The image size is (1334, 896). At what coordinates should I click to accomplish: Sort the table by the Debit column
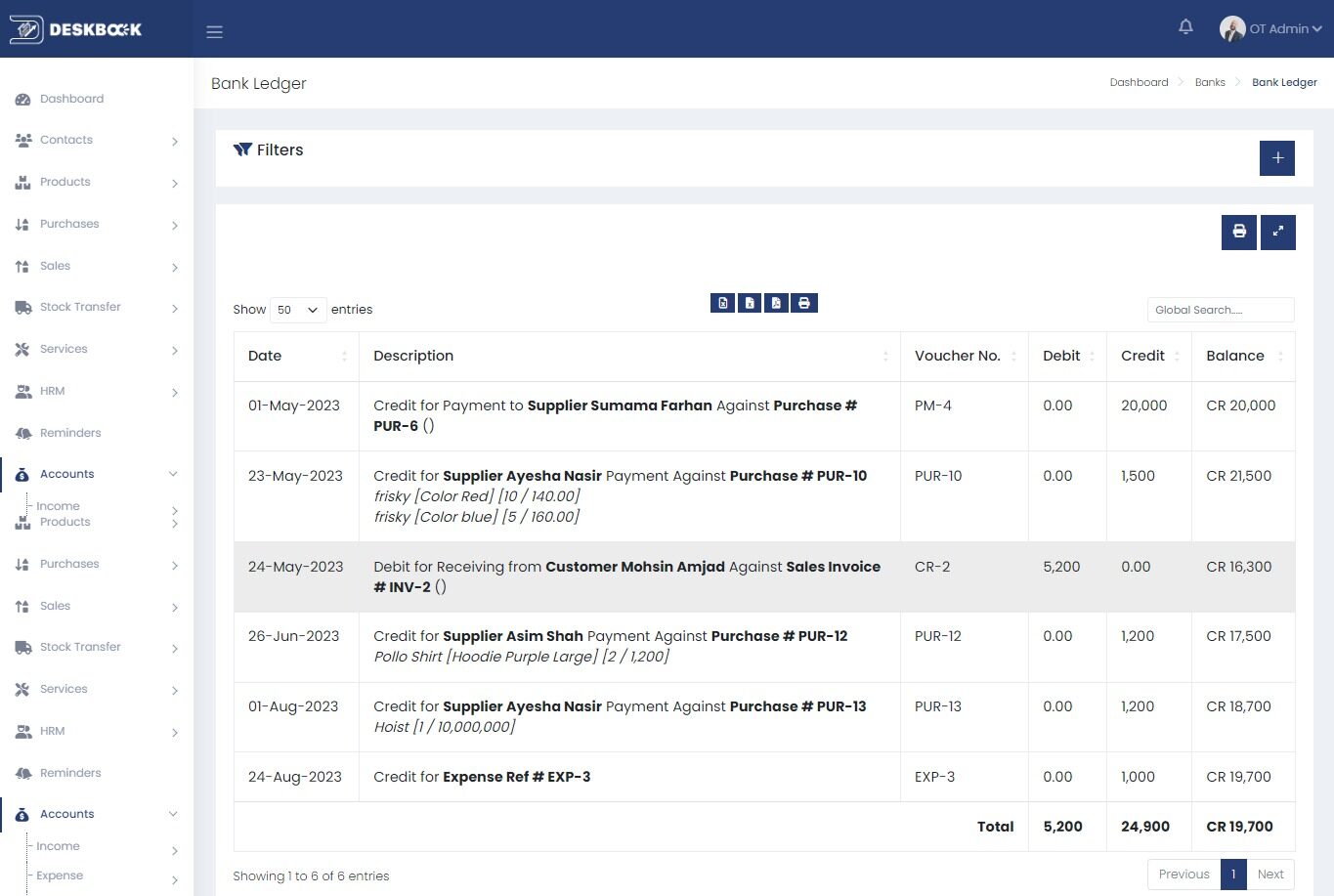(1061, 356)
